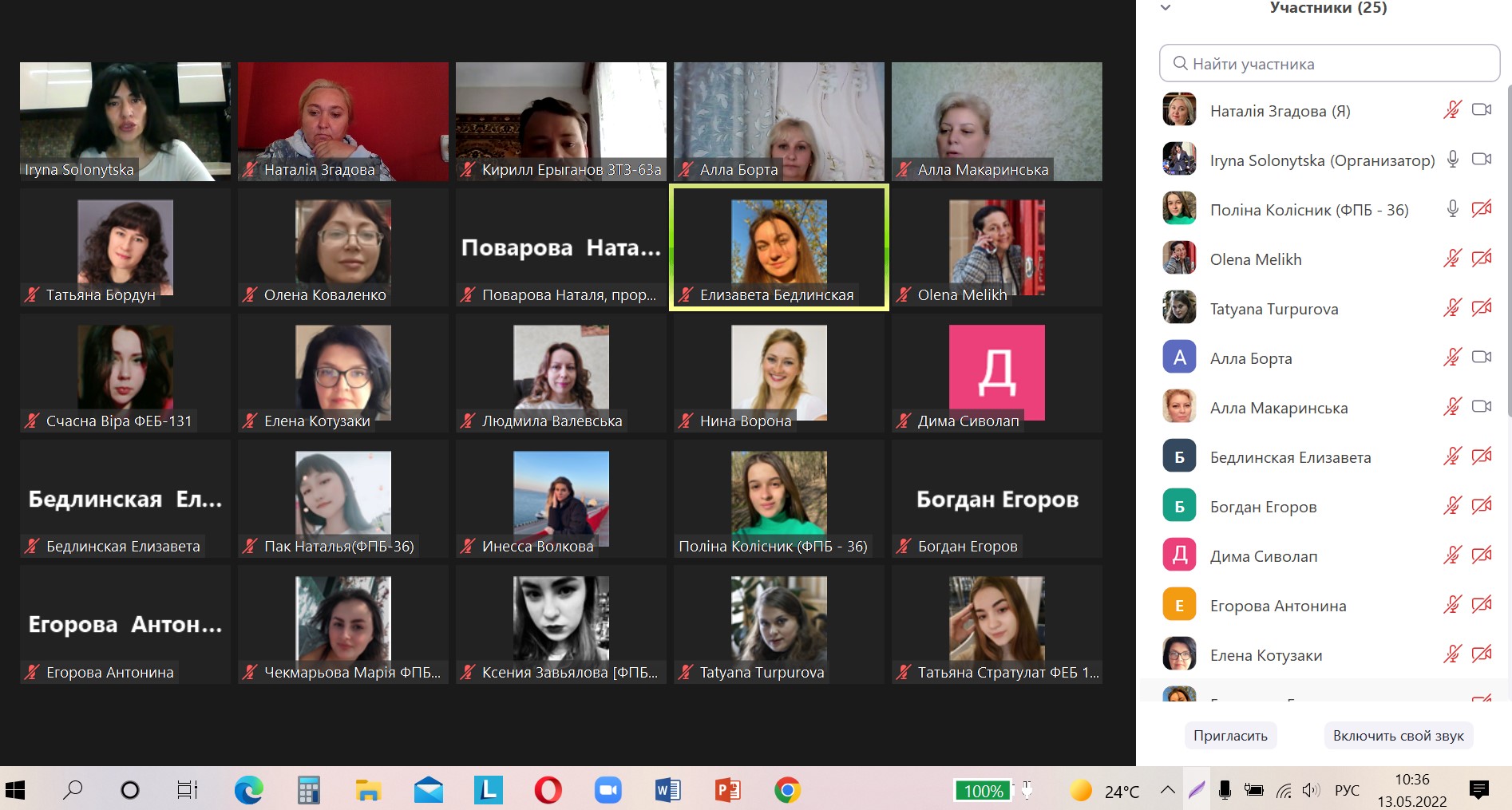This screenshot has width=1512, height=810.
Task: Click microphone icon for Iryna Solonytska
Action: pos(1453,160)
